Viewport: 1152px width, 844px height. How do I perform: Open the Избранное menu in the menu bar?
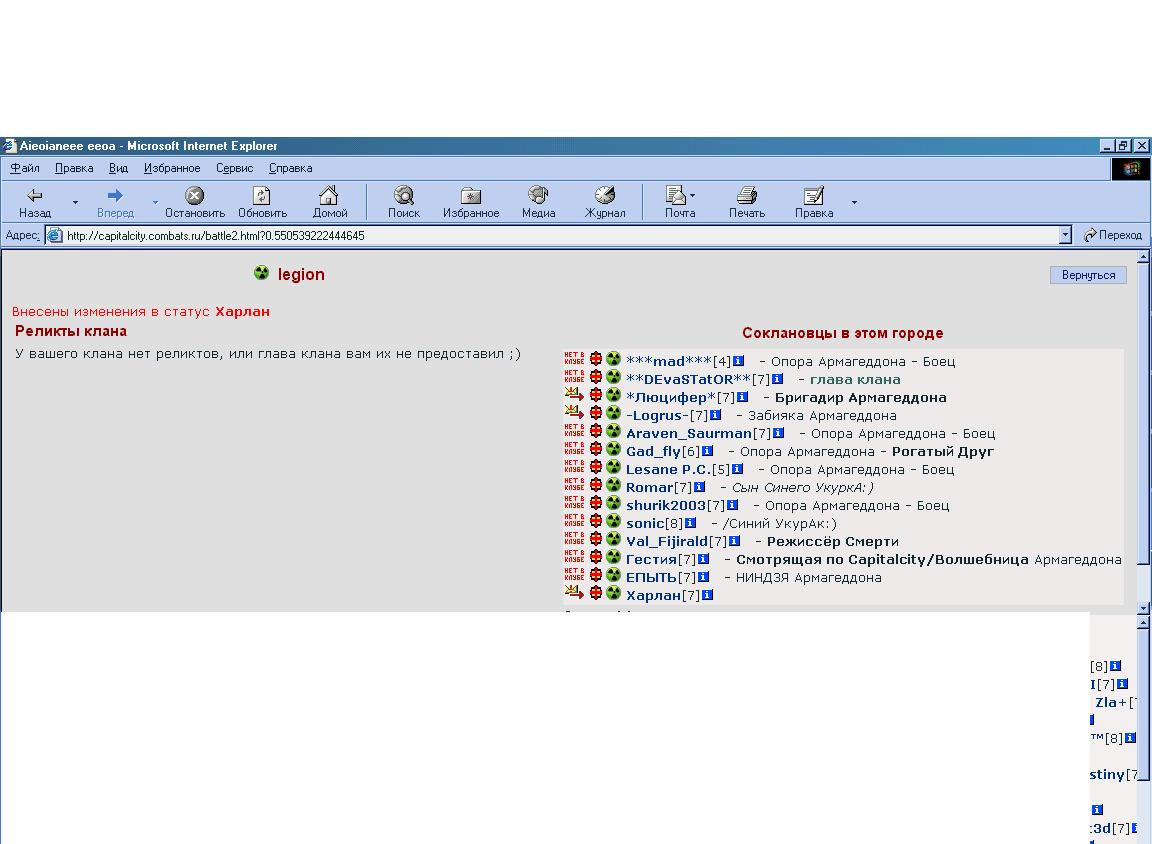click(x=172, y=168)
